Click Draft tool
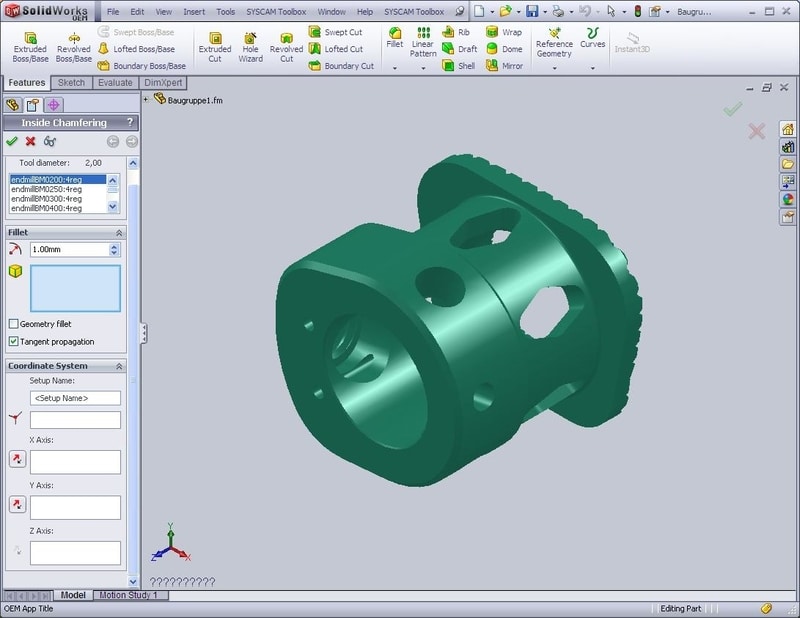The image size is (800, 618). [460, 49]
